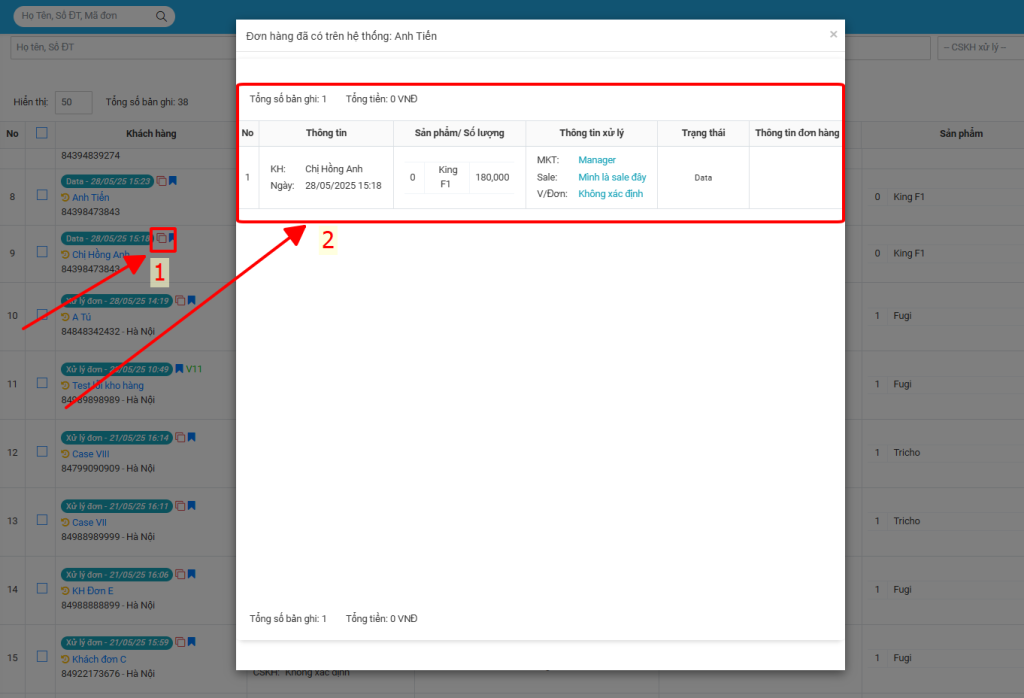The image size is (1024, 698).
Task: Click duplicate-order icon on A Tú row
Action: pos(180,300)
